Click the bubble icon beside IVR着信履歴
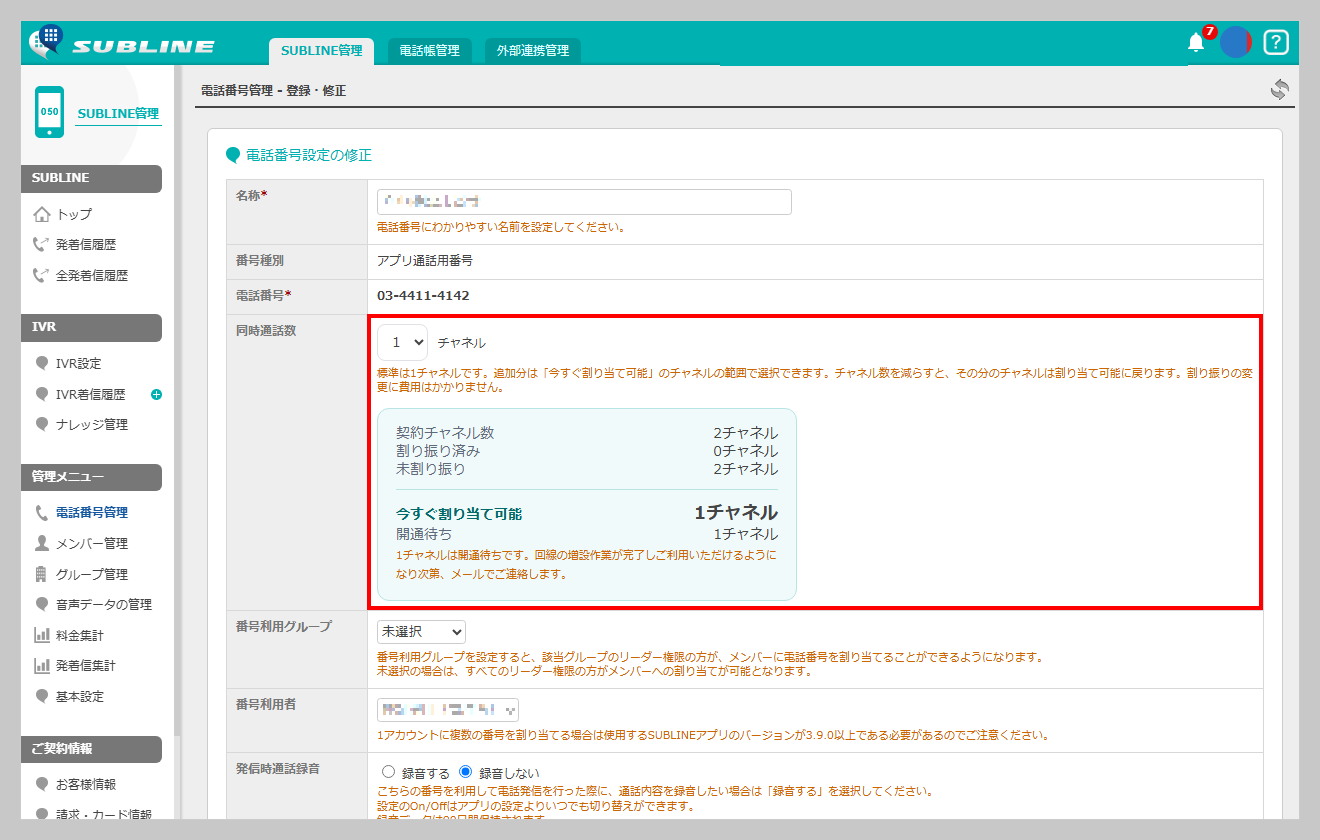Viewport: 1320px width, 840px height. tap(42, 394)
